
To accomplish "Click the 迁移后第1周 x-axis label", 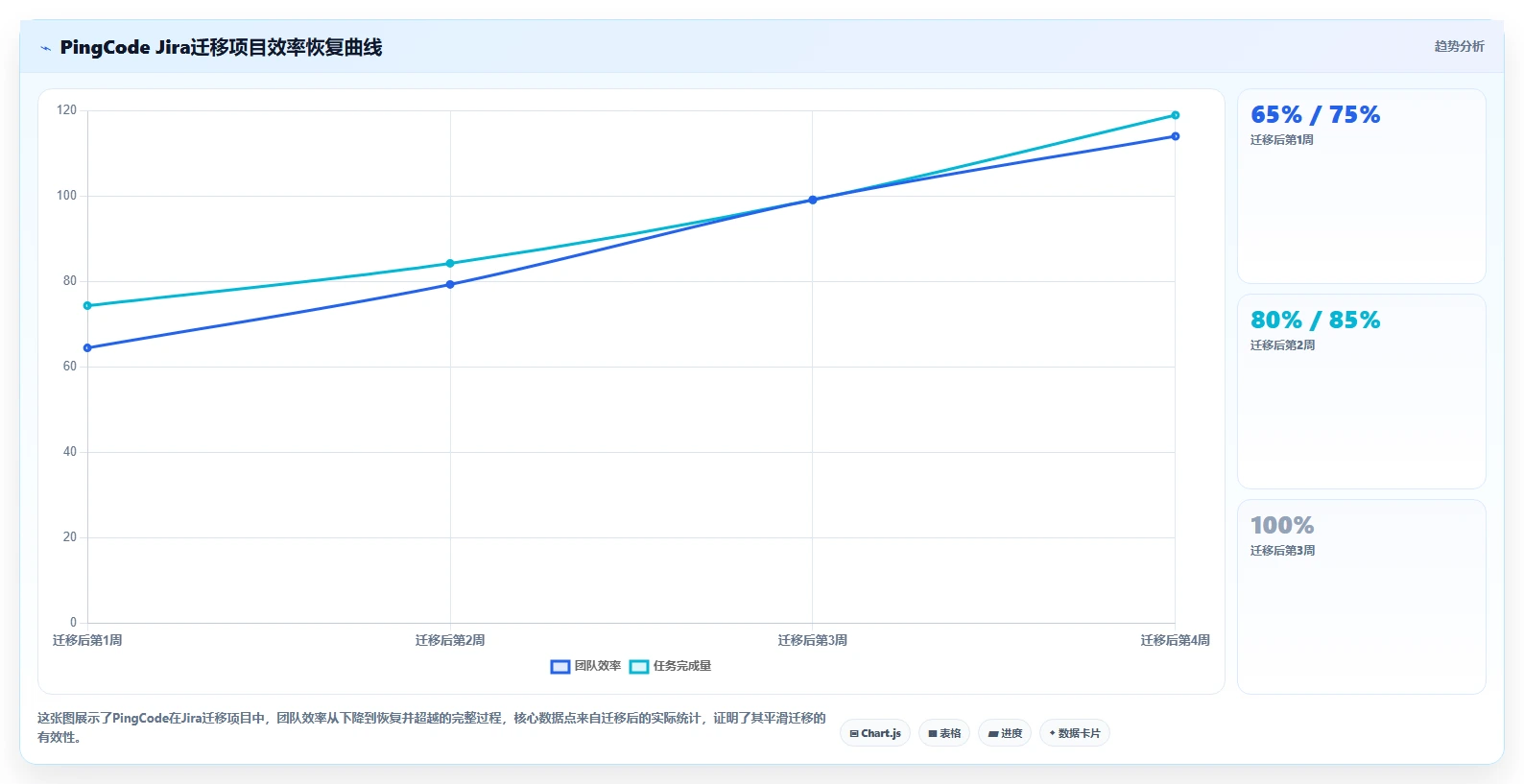I will click(x=87, y=640).
